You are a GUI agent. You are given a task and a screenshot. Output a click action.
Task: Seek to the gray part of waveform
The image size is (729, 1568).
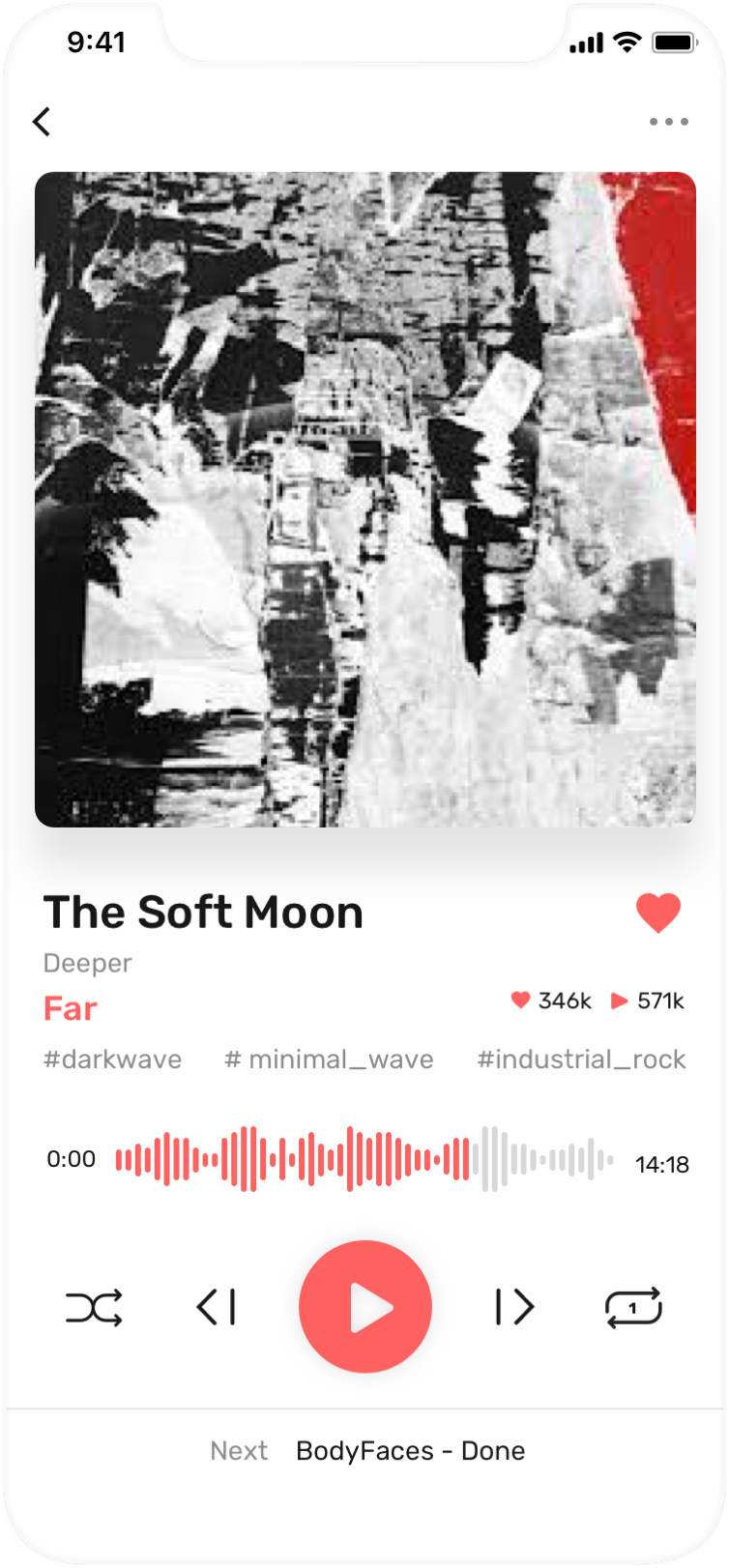544,1159
